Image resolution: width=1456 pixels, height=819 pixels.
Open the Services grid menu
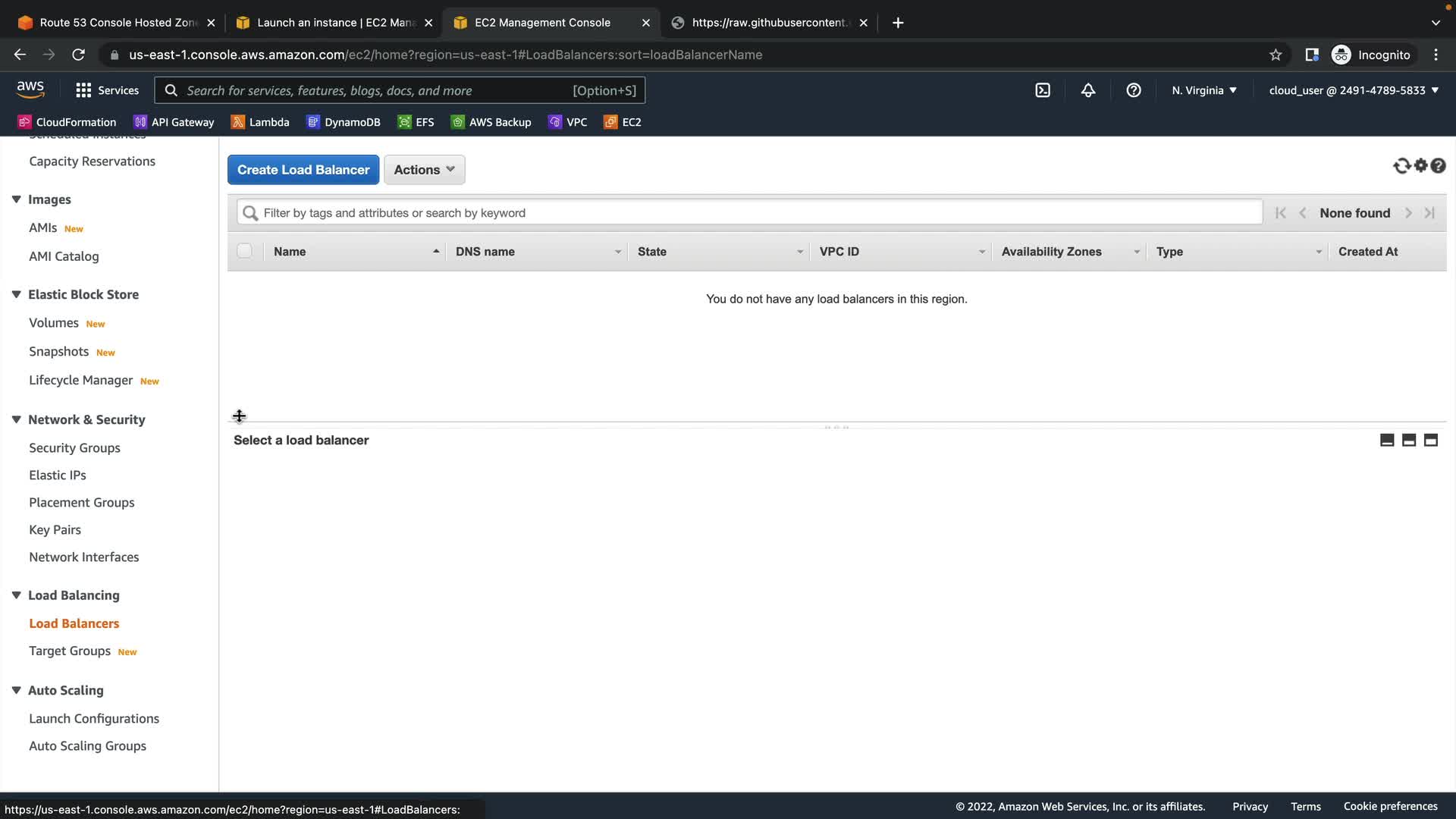click(x=107, y=90)
